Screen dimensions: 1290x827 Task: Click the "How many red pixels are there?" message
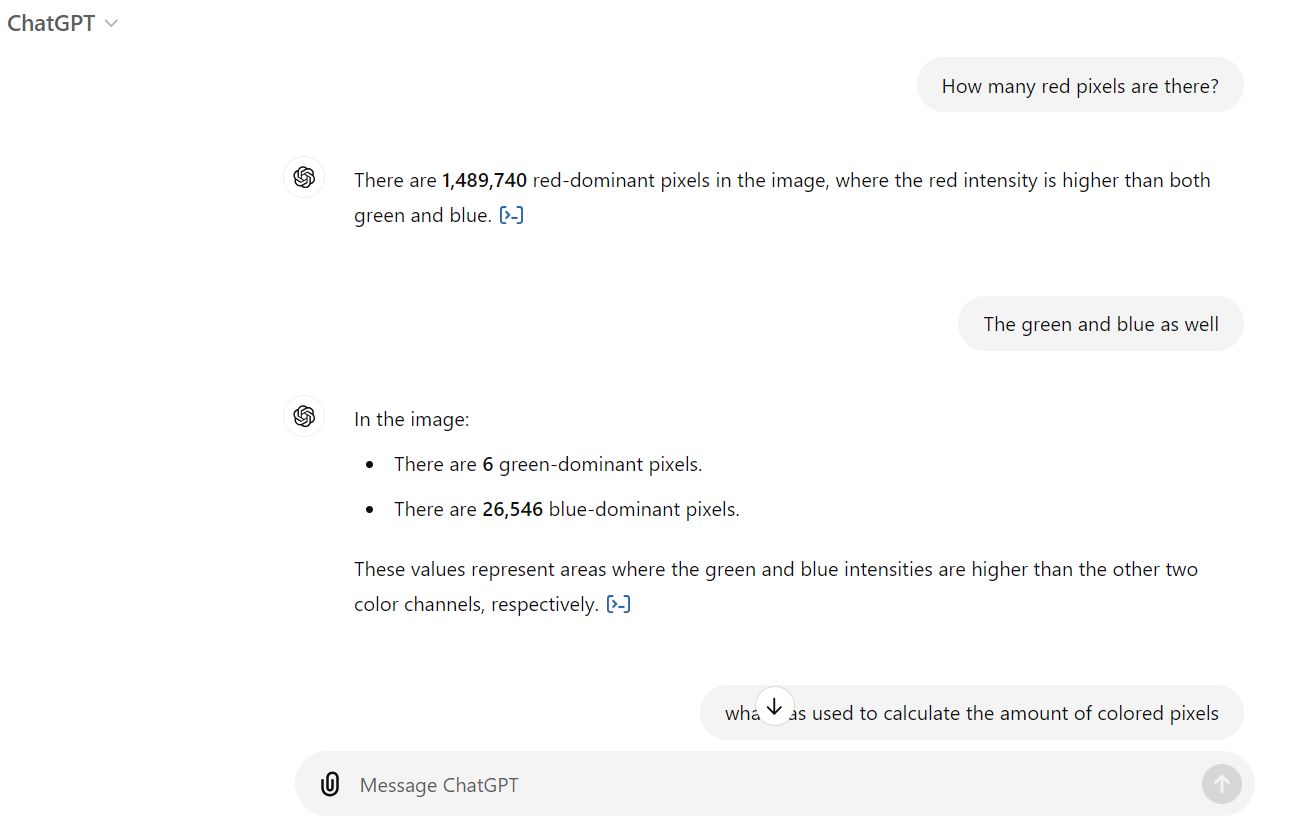(1080, 86)
